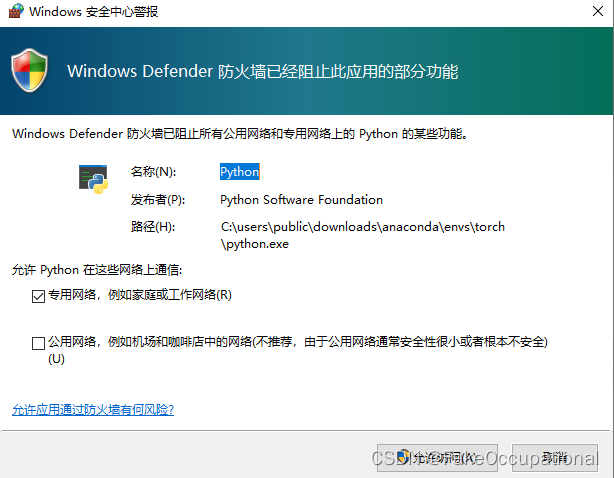
Task: Click the Allow access button (允许访问)
Action: coord(437,457)
